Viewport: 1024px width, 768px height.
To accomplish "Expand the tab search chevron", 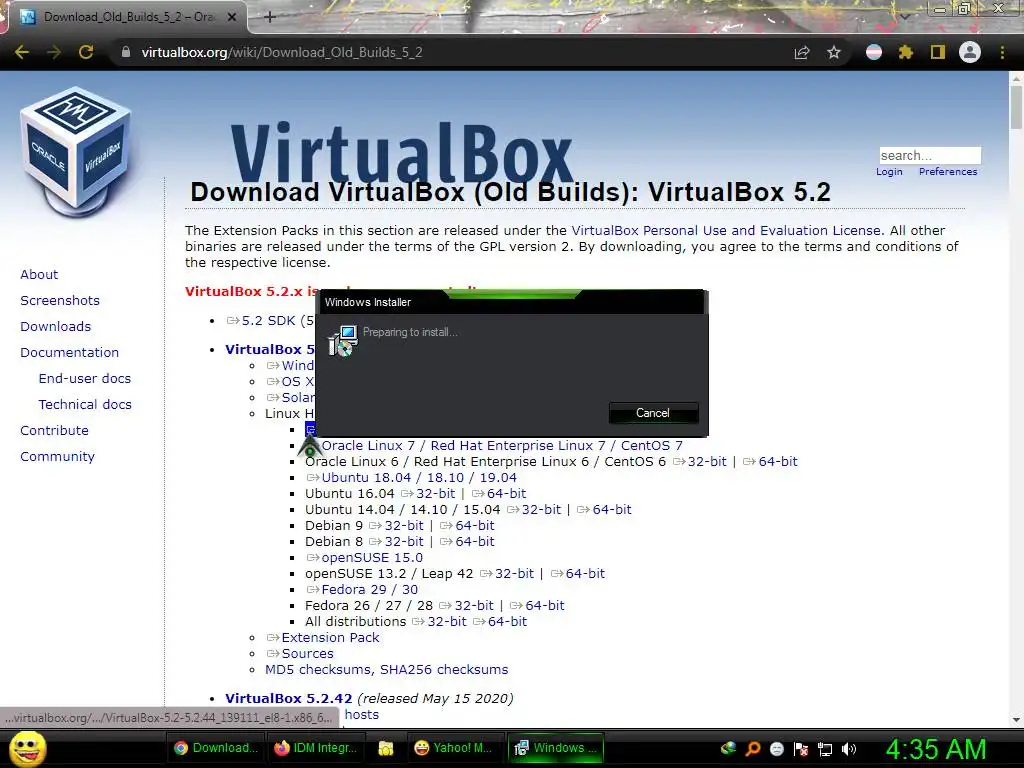I will coord(905,16).
